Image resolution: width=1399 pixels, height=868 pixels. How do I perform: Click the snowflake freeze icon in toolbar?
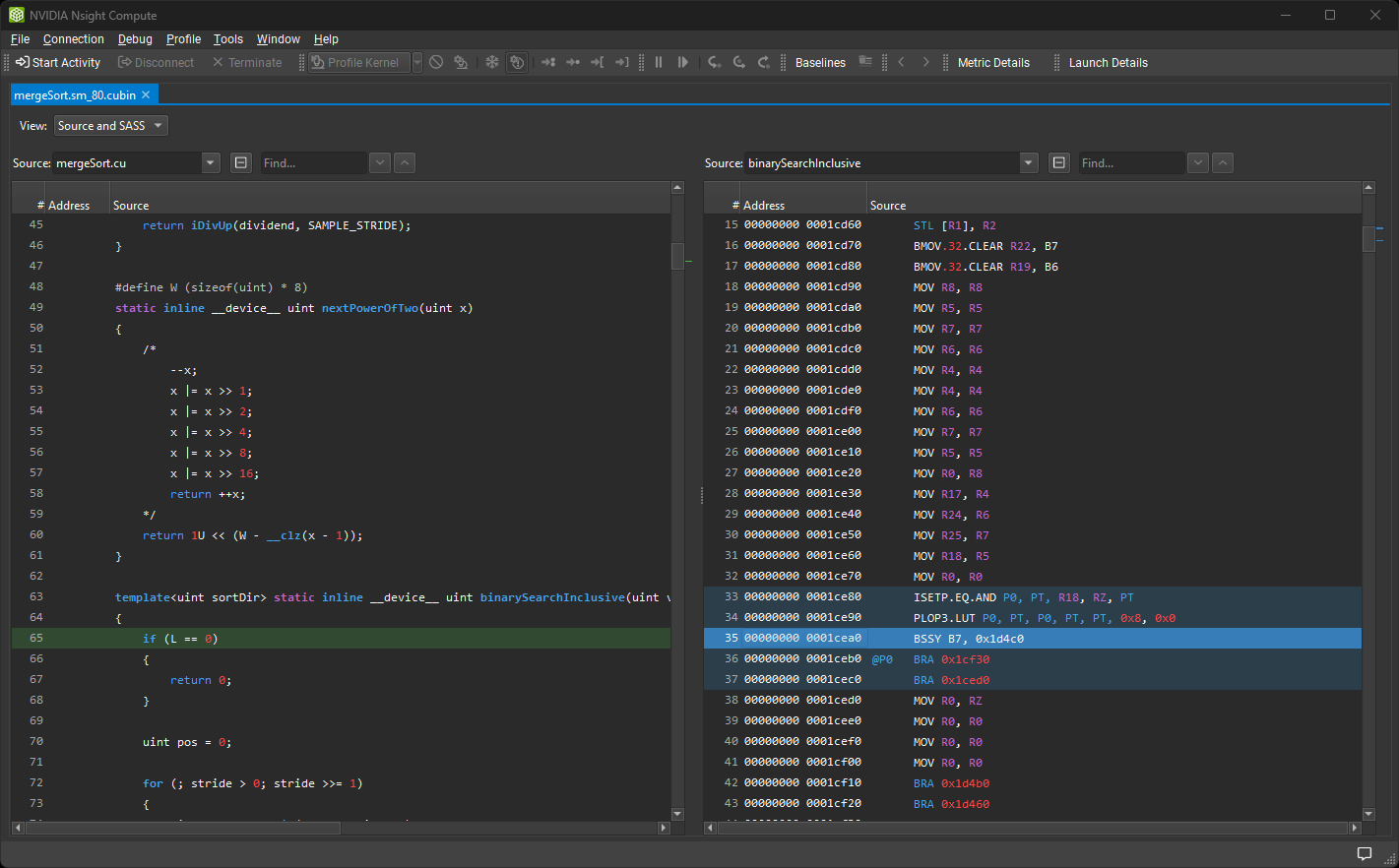[492, 62]
